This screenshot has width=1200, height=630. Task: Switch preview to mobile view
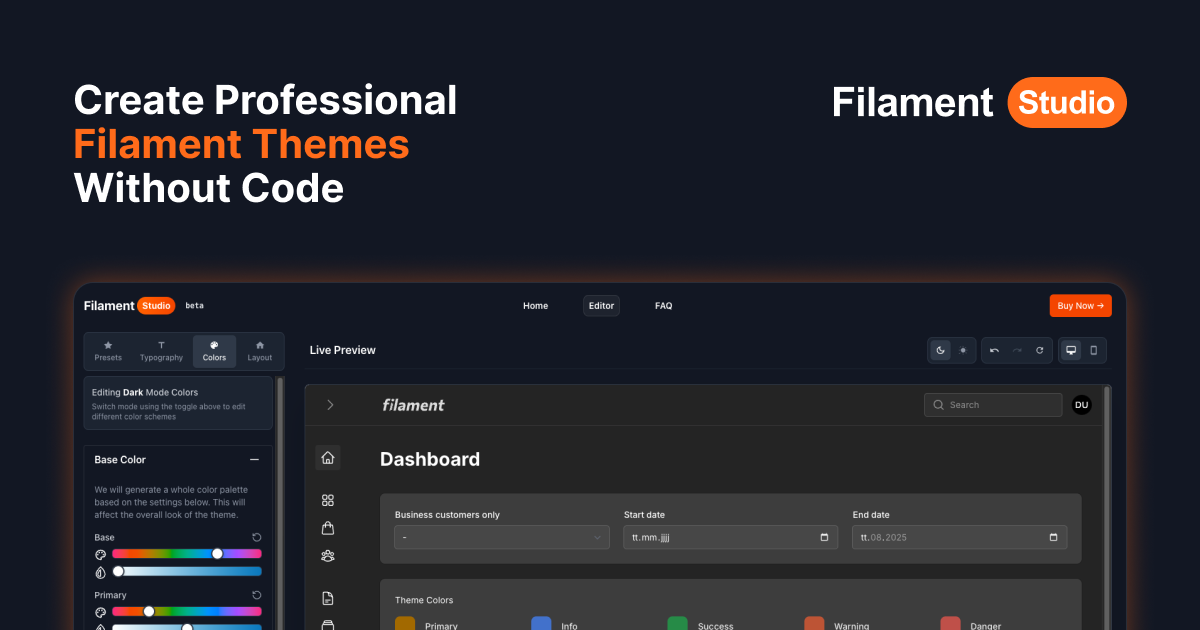coord(1095,350)
